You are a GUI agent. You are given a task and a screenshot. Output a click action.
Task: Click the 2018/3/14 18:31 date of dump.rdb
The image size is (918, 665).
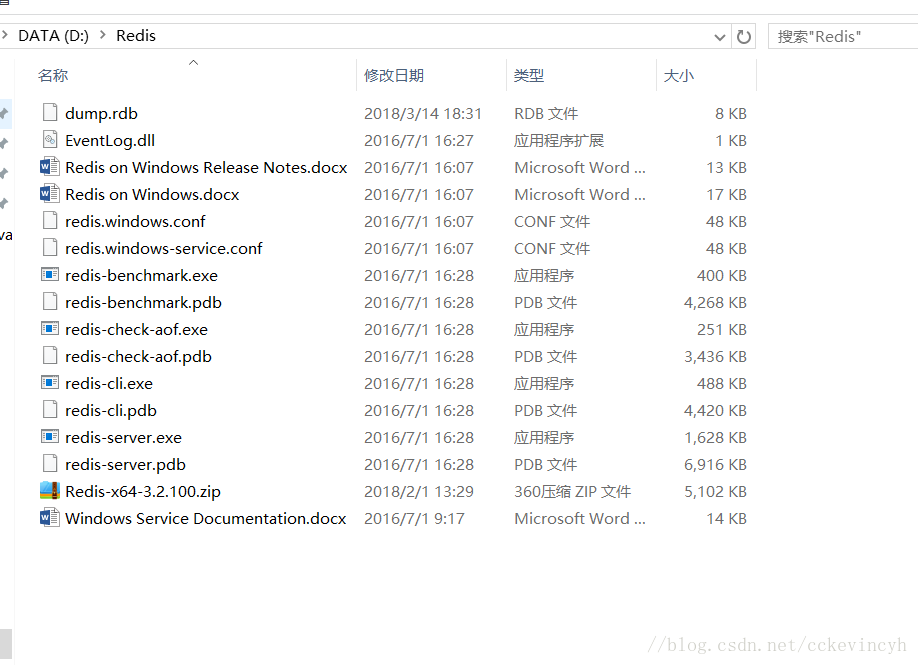pyautogui.click(x=423, y=114)
